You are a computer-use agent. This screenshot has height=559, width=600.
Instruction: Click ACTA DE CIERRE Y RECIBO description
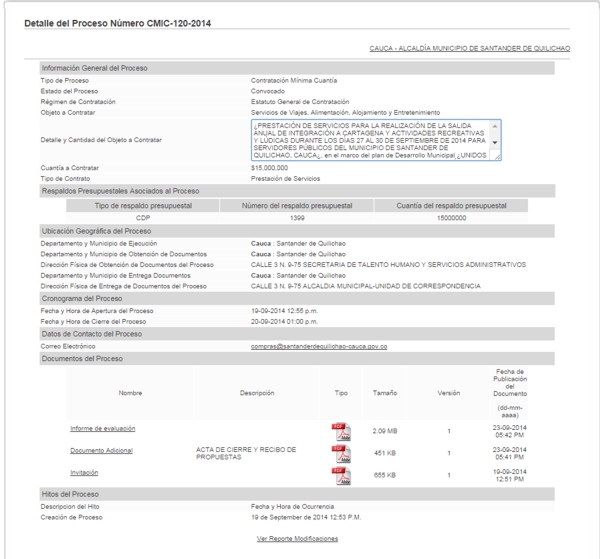coord(246,453)
